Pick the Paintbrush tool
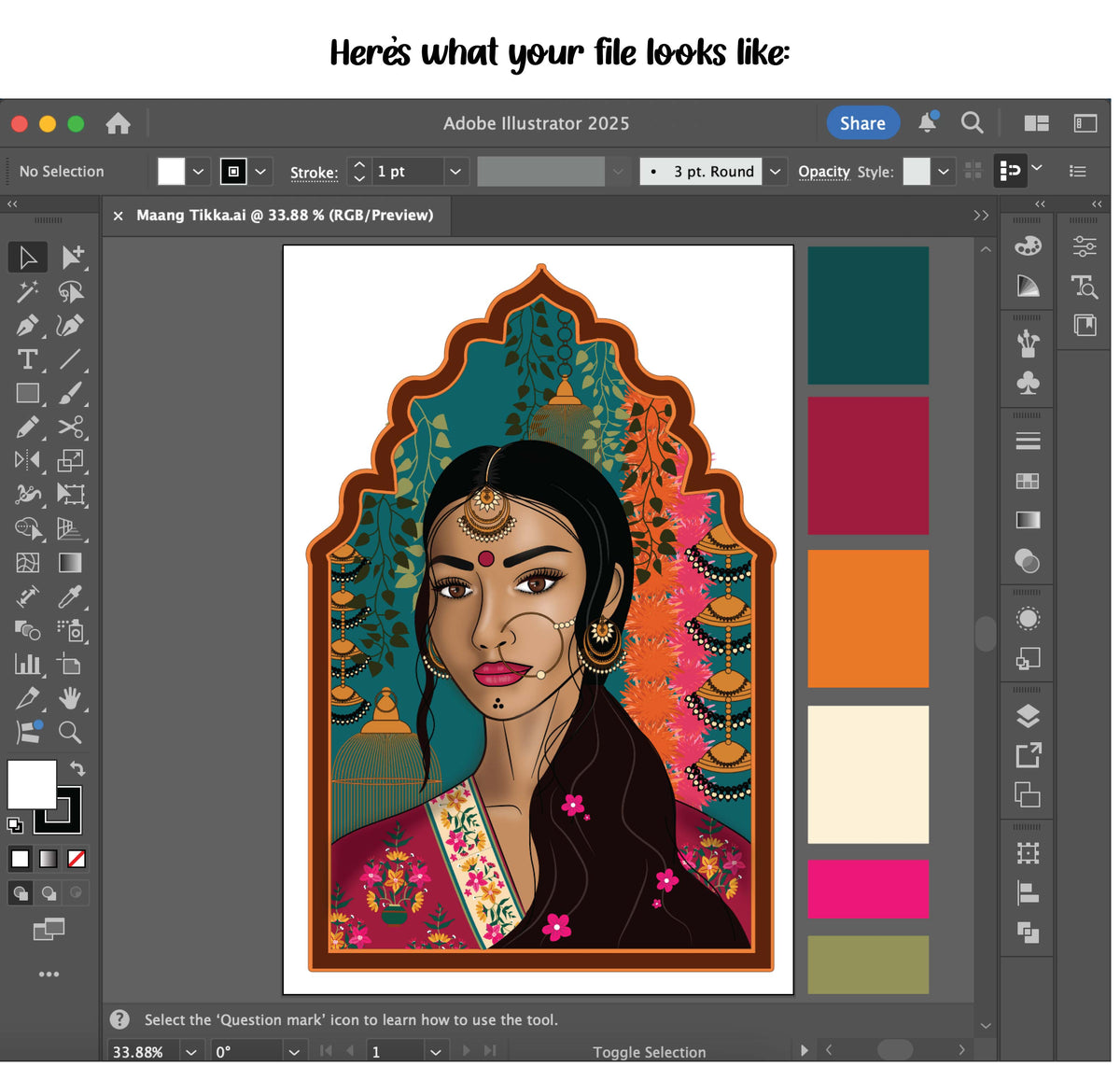The height and width of the screenshot is (1066, 1120). [x=71, y=393]
